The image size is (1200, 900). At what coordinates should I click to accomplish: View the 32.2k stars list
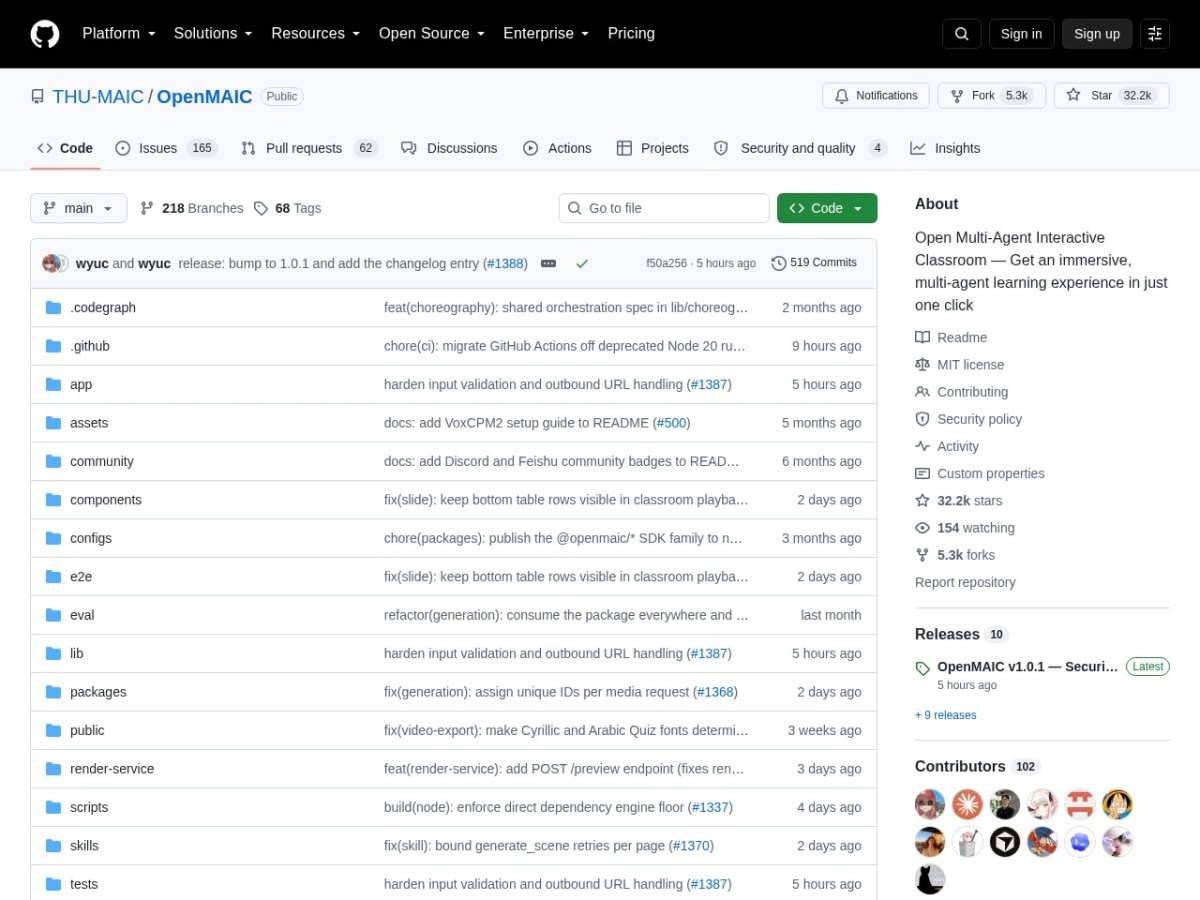(x=958, y=501)
